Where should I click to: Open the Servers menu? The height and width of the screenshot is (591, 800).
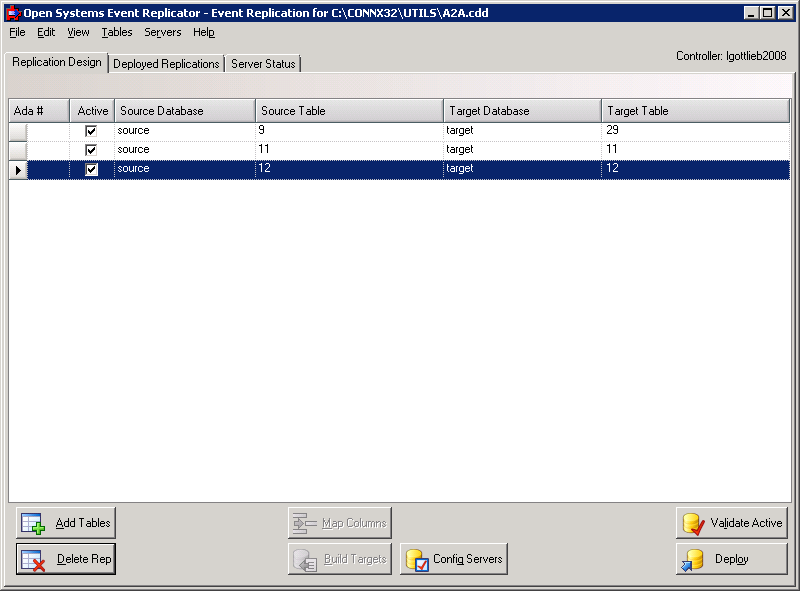(162, 32)
